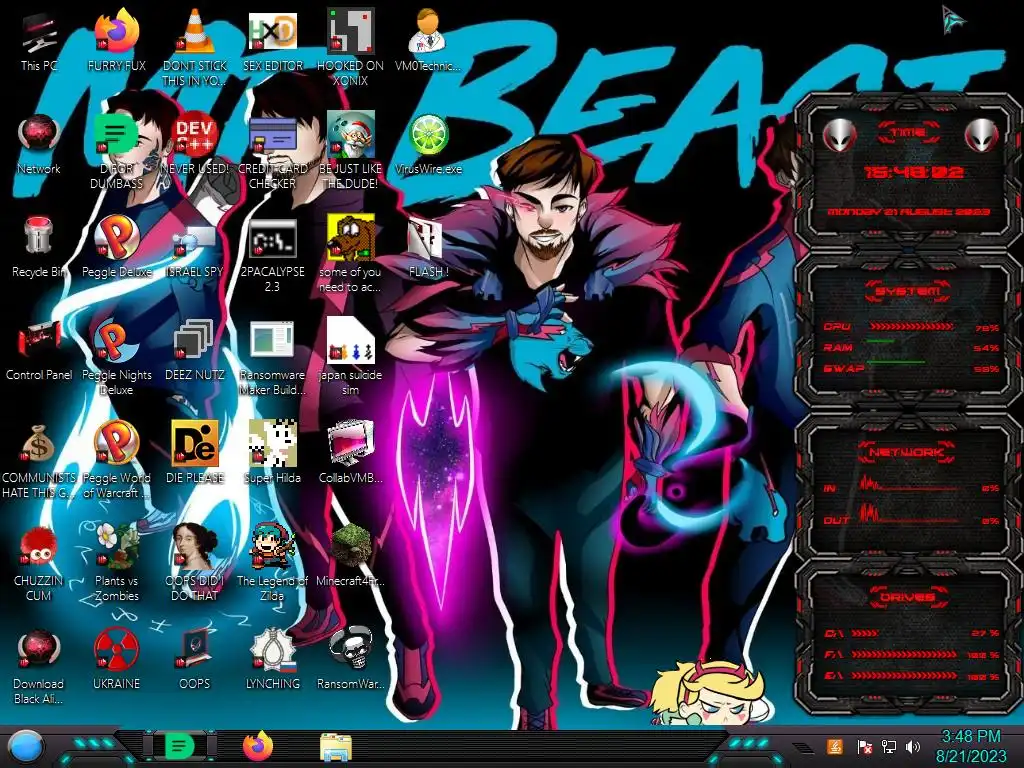Click the network tray icon
The width and height of the screenshot is (1024, 768).
[889, 746]
